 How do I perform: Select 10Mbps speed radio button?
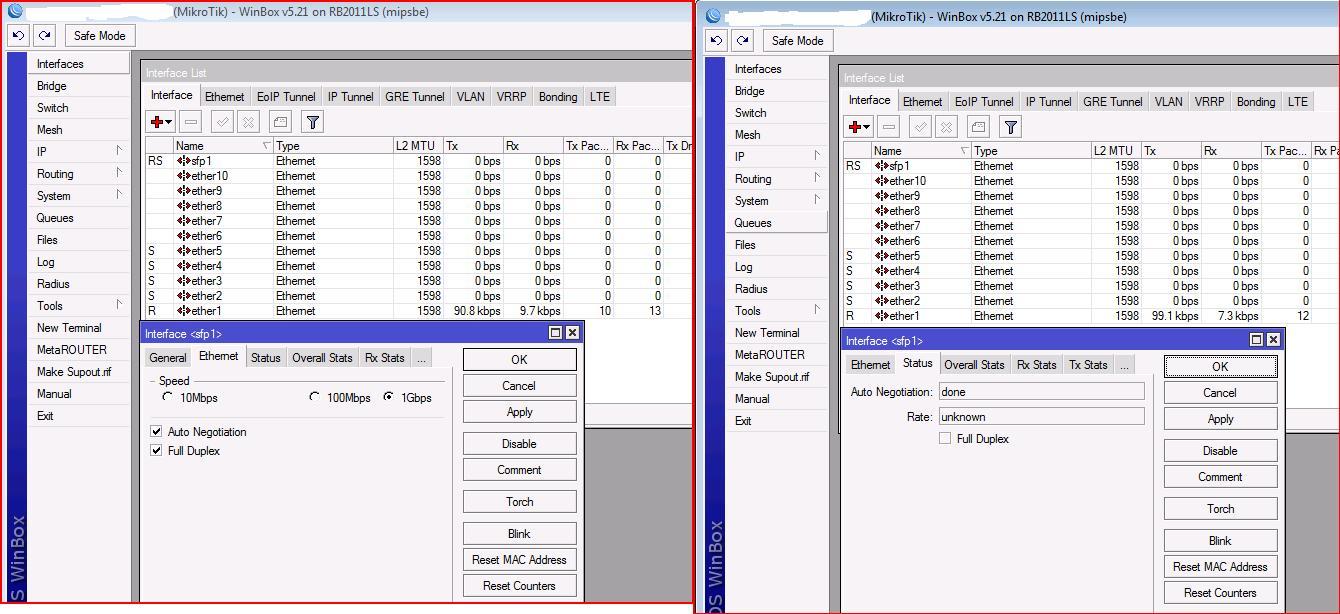click(167, 397)
